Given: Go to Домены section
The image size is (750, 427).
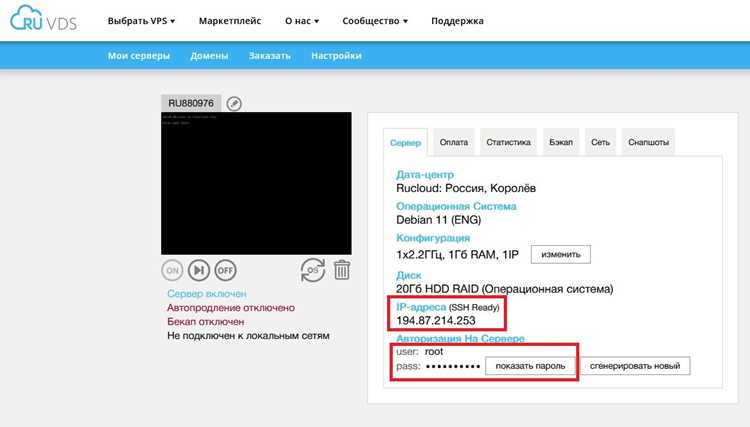Looking at the screenshot, I should [x=209, y=56].
